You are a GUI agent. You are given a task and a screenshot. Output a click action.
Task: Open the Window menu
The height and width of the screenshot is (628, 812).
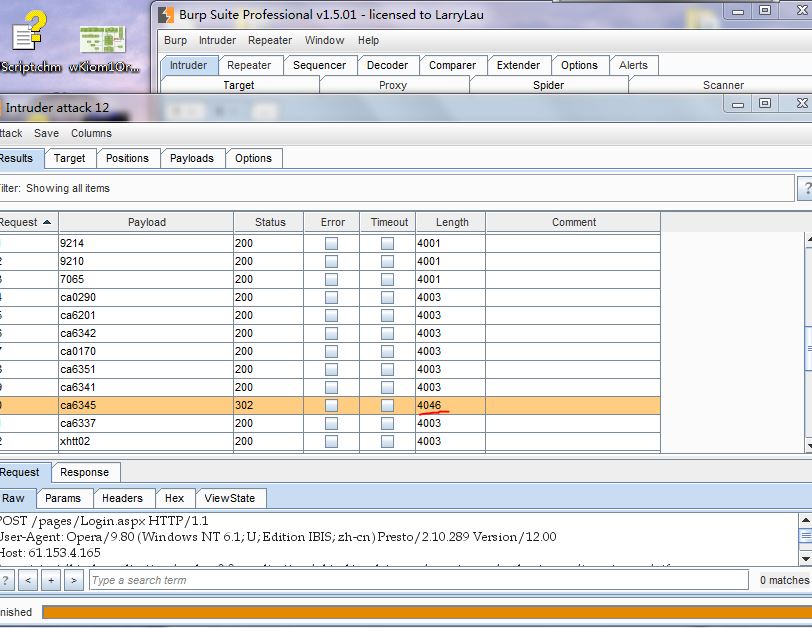pyautogui.click(x=324, y=40)
